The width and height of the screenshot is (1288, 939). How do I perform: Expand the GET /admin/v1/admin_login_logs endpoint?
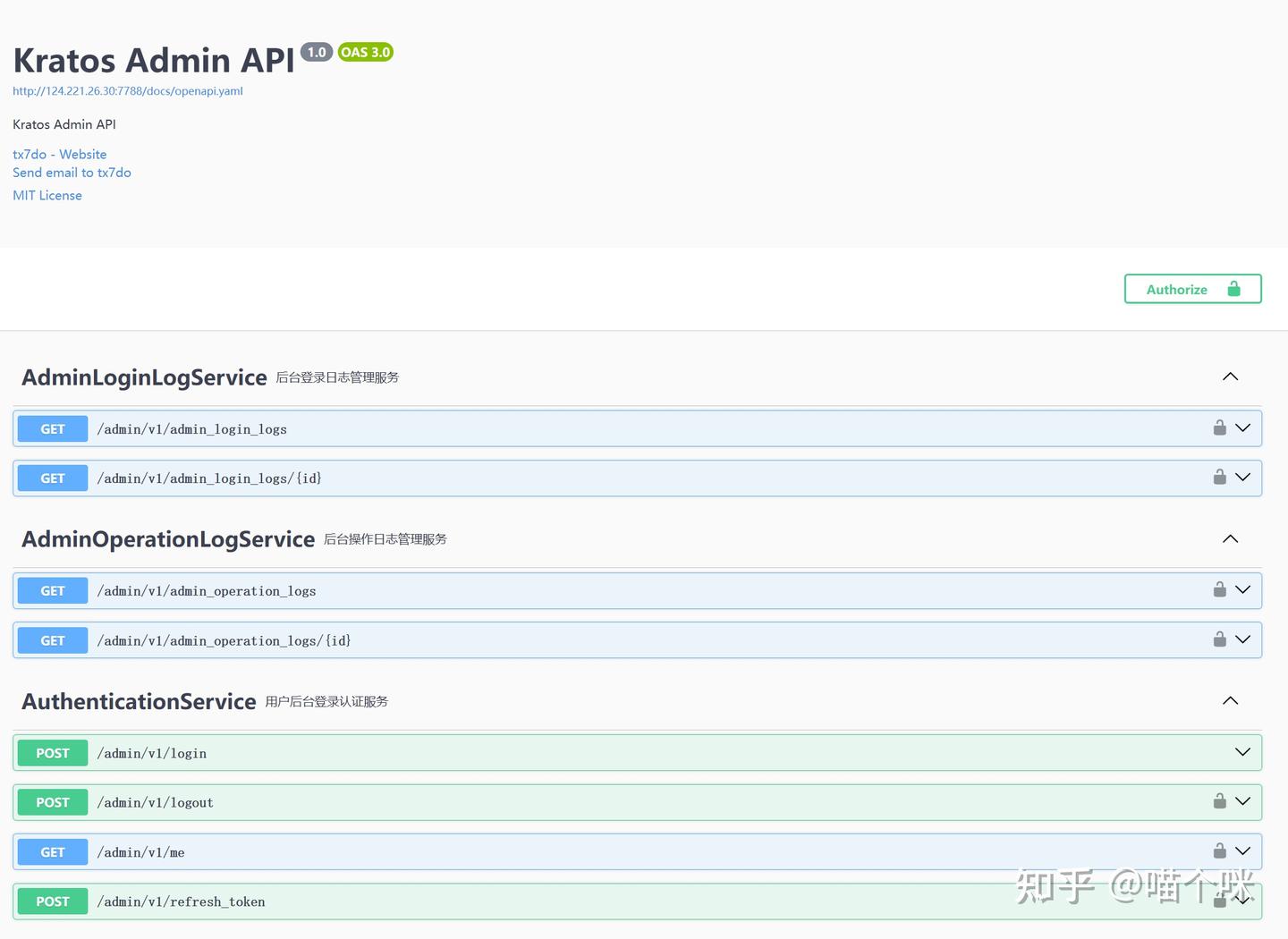(x=1242, y=427)
